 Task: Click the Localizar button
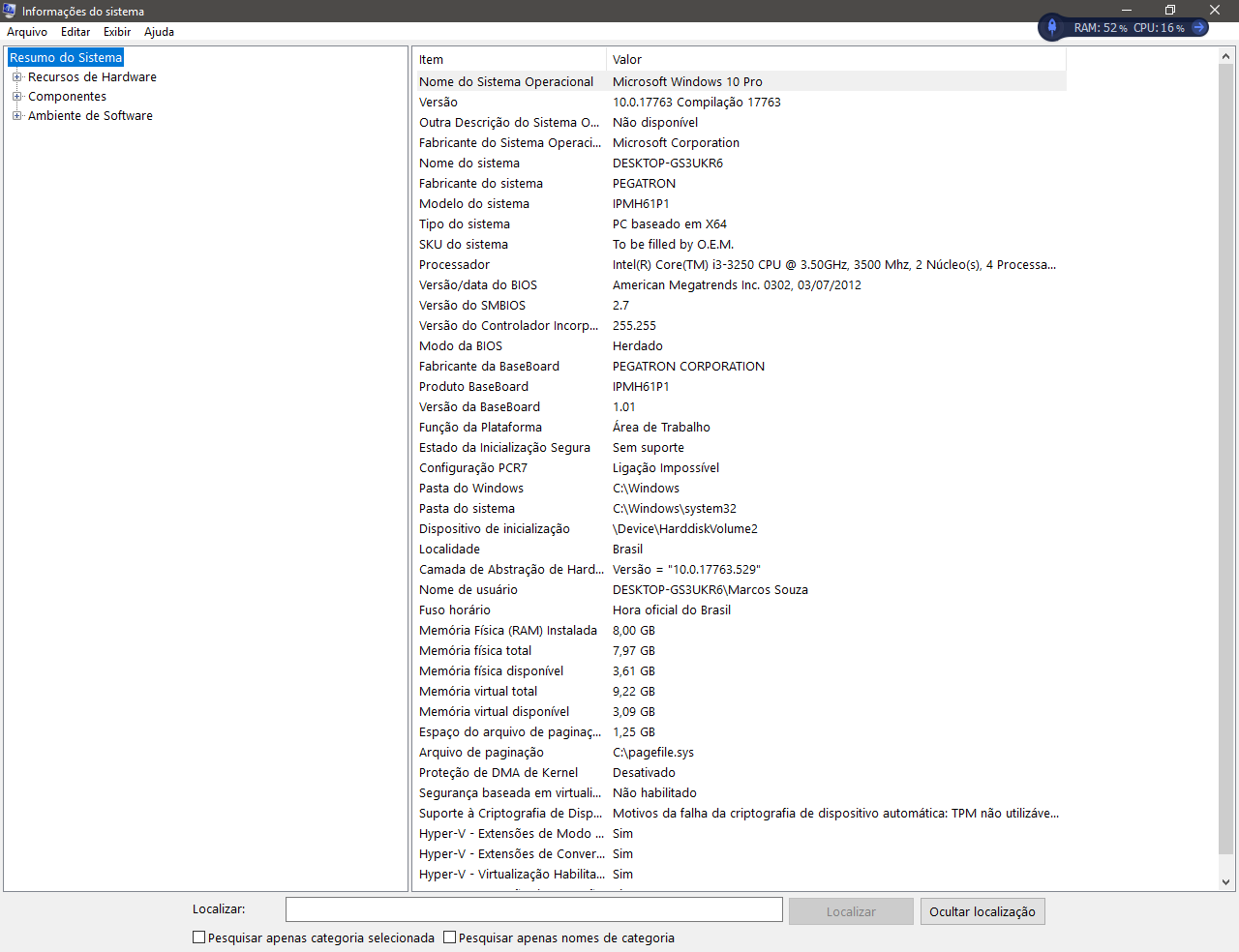click(851, 911)
